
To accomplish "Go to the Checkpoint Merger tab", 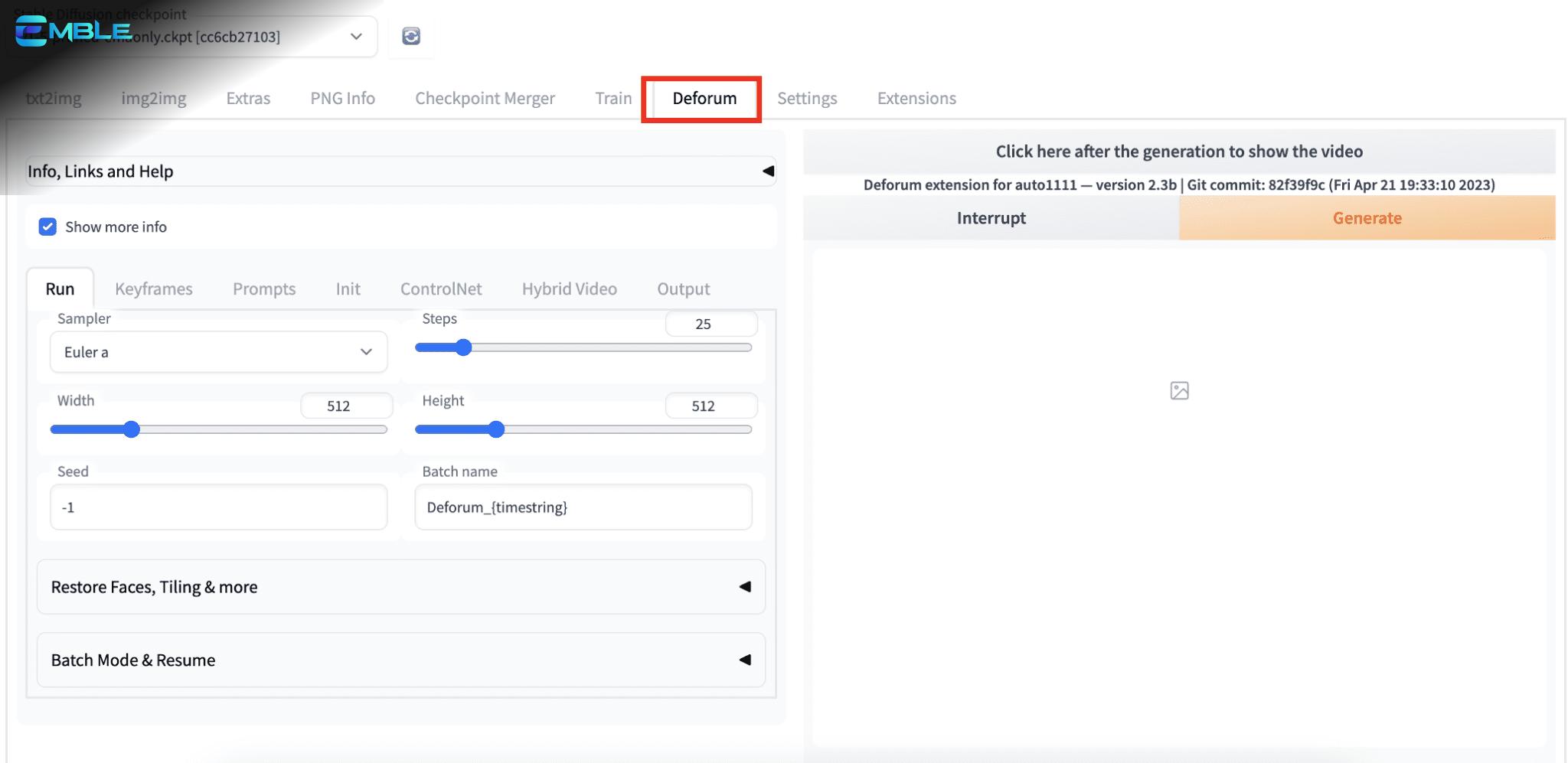I will (485, 98).
